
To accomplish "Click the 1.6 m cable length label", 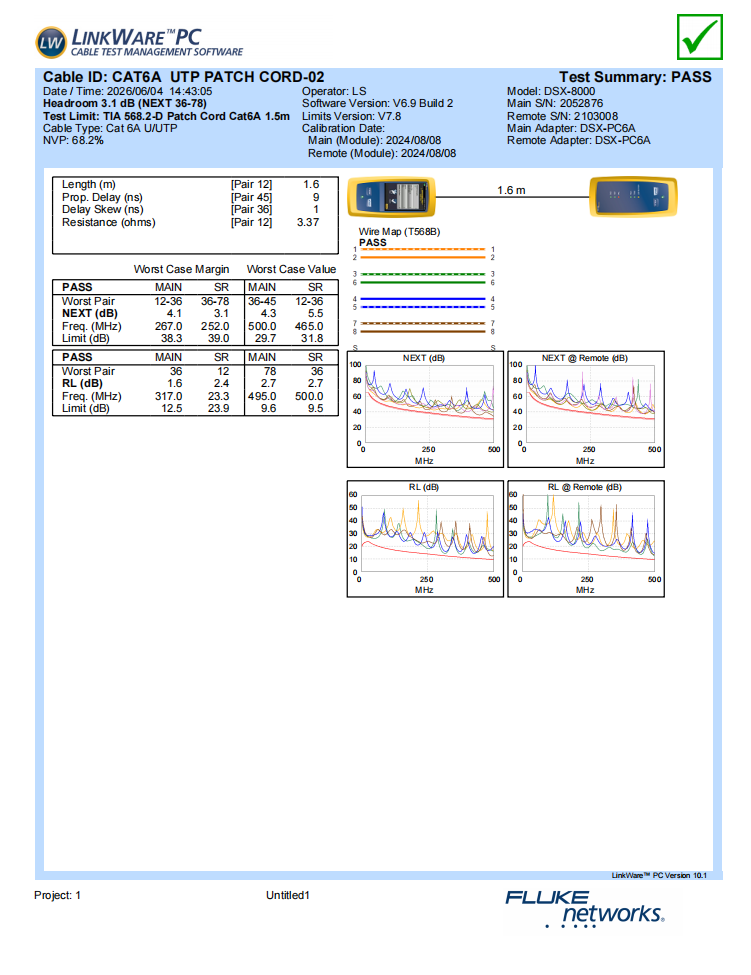I will click(x=511, y=190).
